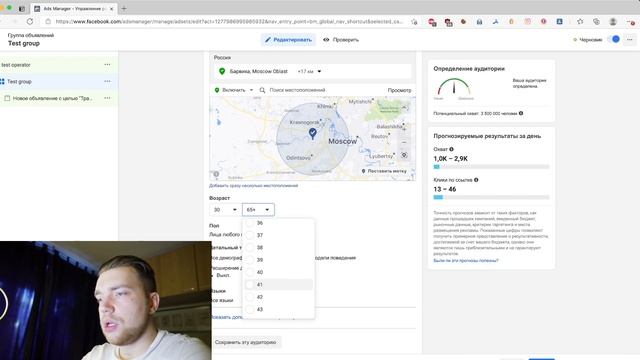Close the Ads Manager browser tab
The image size is (640, 360).
[x=111, y=9]
